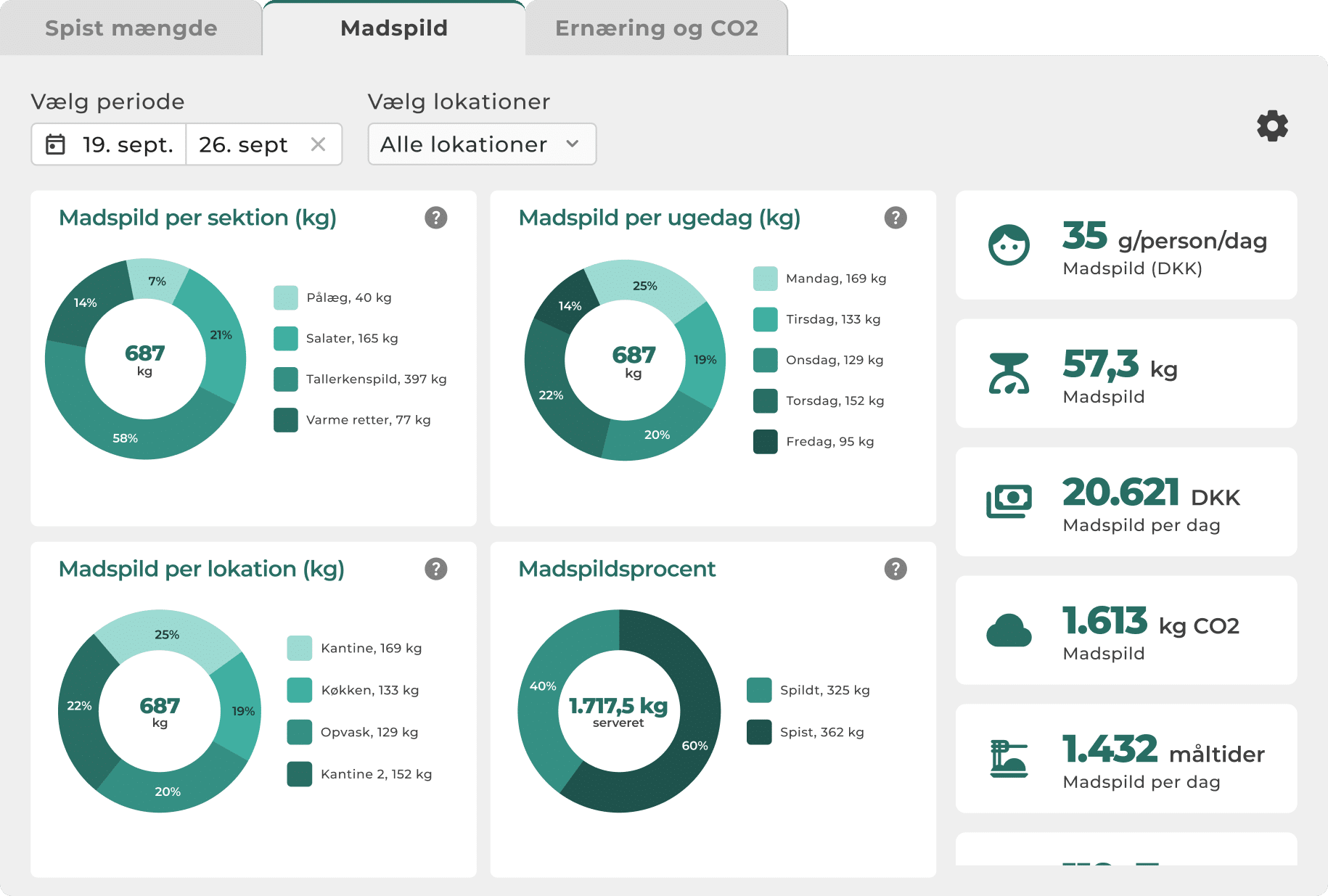Image resolution: width=1328 pixels, height=896 pixels.
Task: Clear the selected period with the X
Action: 318,144
